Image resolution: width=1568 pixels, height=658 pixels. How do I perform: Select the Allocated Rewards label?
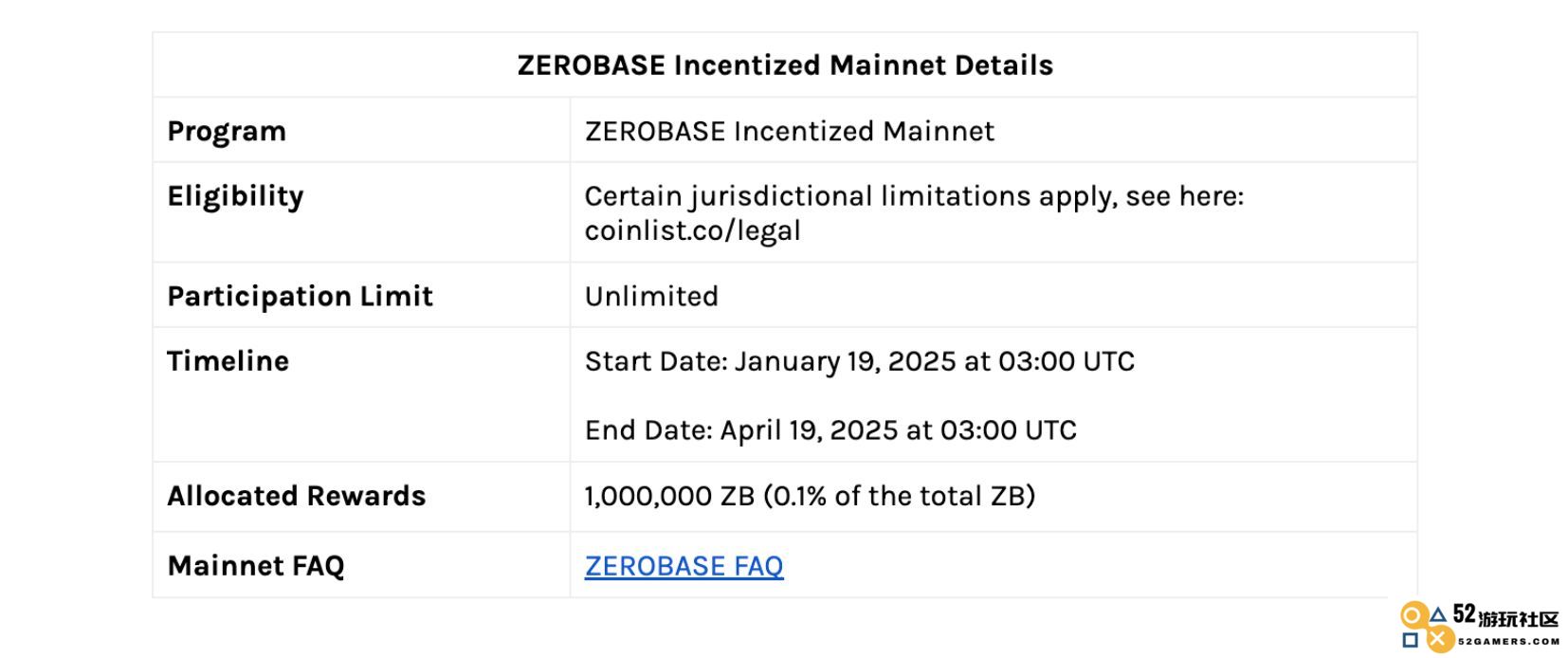[x=297, y=496]
